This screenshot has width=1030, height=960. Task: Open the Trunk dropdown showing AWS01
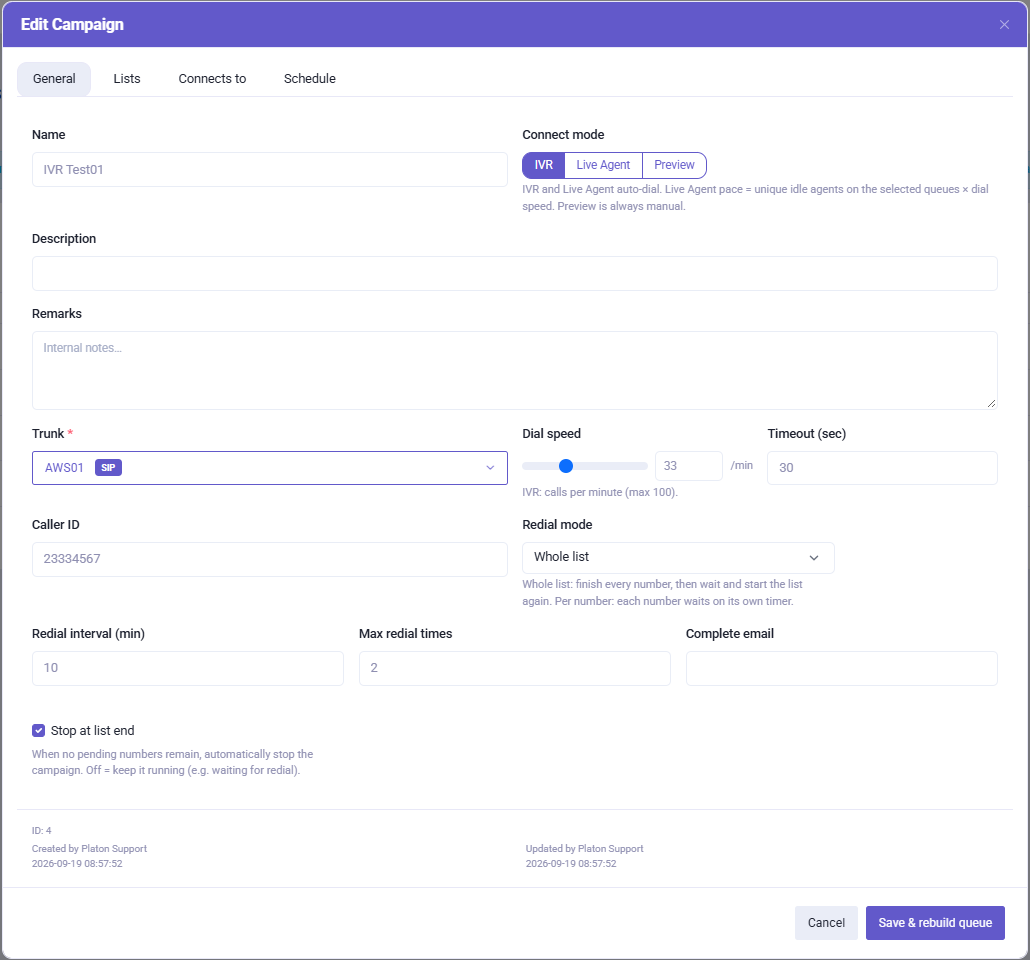point(269,468)
